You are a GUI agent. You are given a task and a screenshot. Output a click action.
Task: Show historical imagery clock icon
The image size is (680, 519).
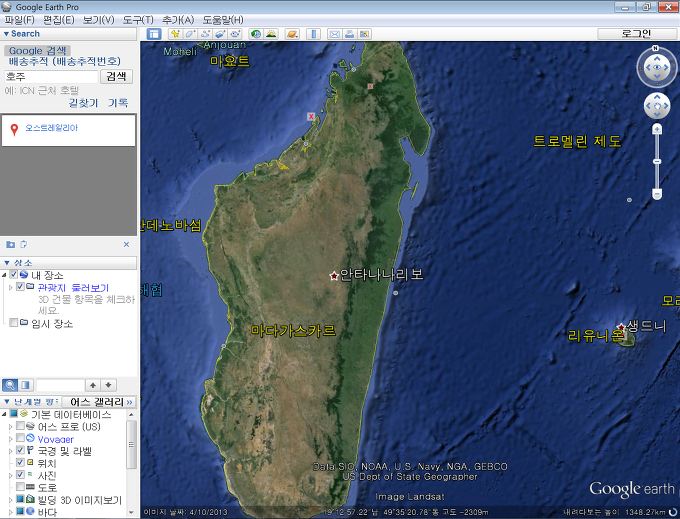256,34
